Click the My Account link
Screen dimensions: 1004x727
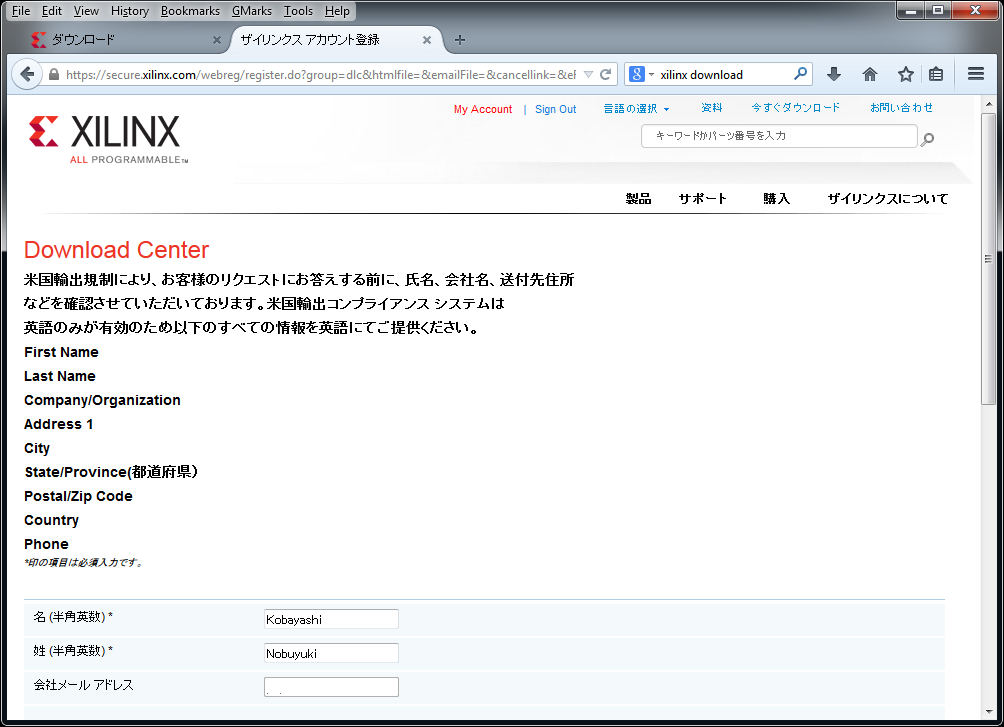(483, 109)
